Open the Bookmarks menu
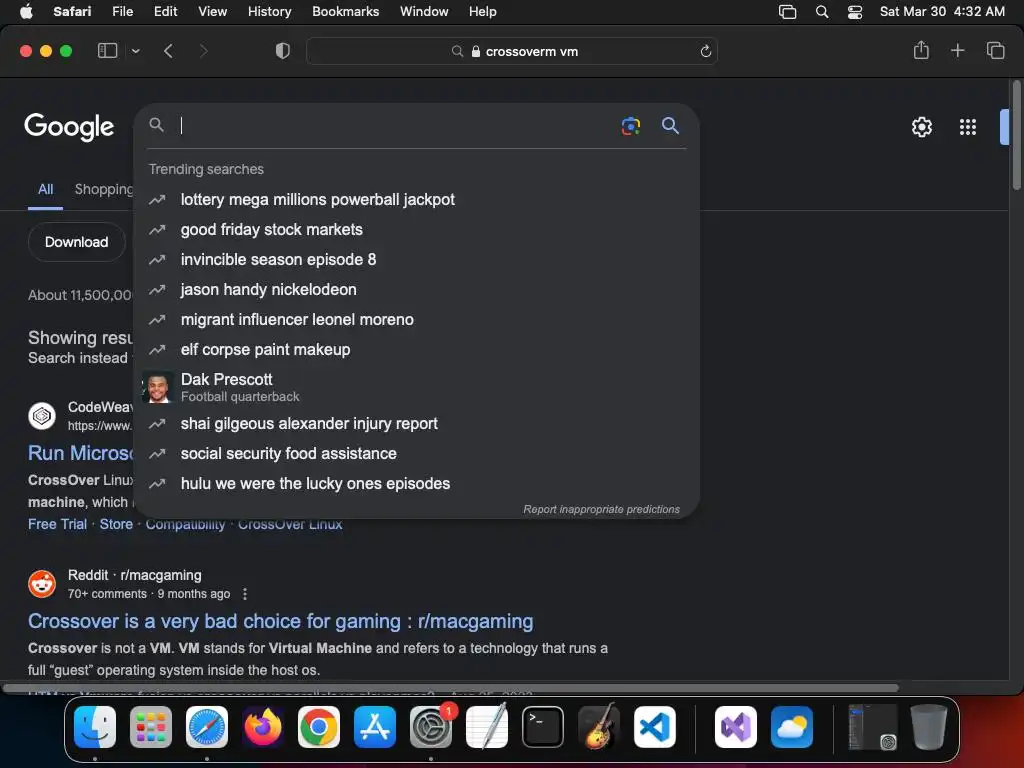This screenshot has width=1024, height=768. coord(345,12)
